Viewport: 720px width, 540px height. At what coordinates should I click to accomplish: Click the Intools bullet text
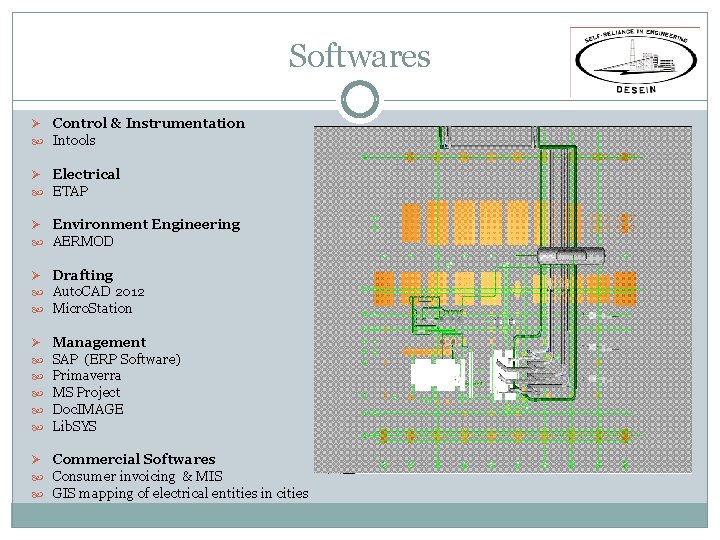click(x=74, y=140)
